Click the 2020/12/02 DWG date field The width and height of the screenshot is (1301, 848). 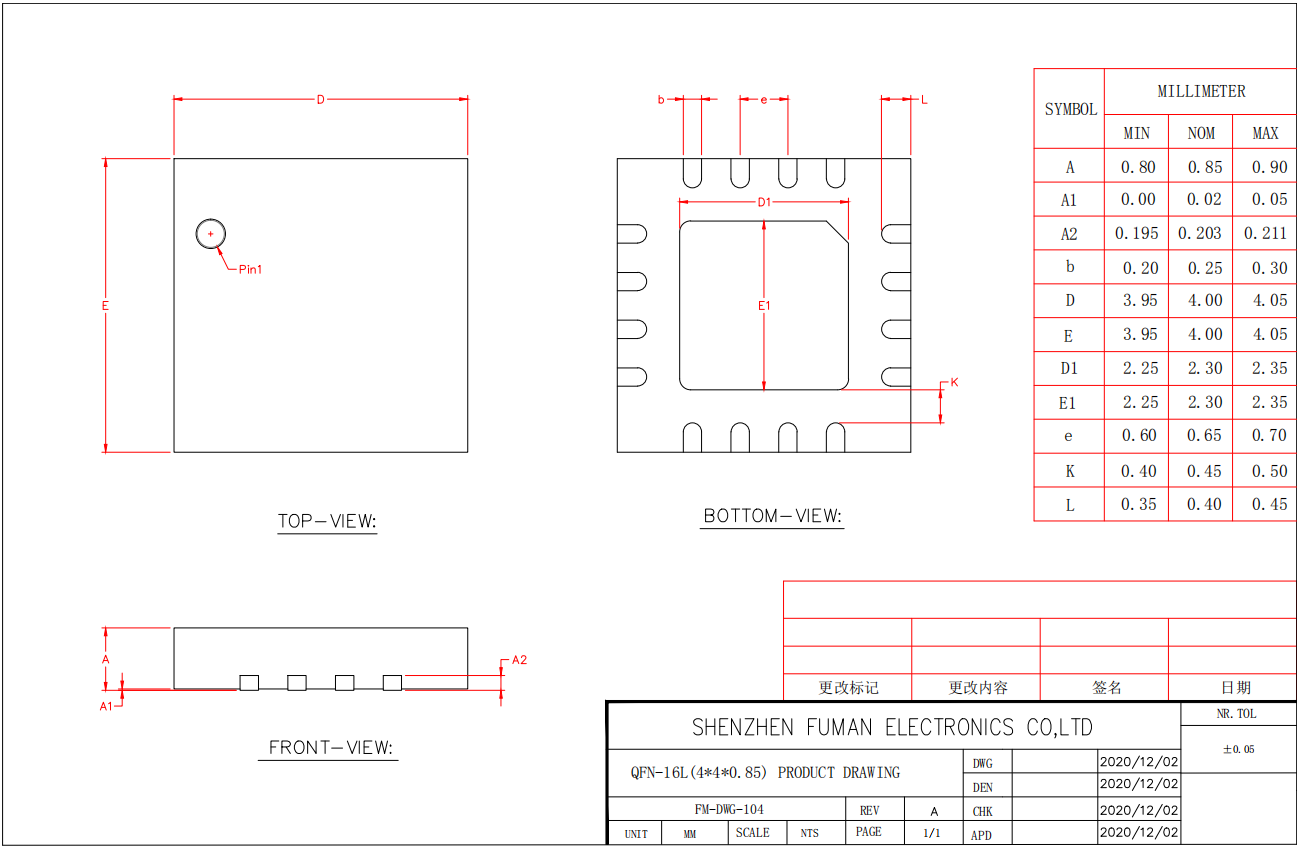click(x=1139, y=761)
